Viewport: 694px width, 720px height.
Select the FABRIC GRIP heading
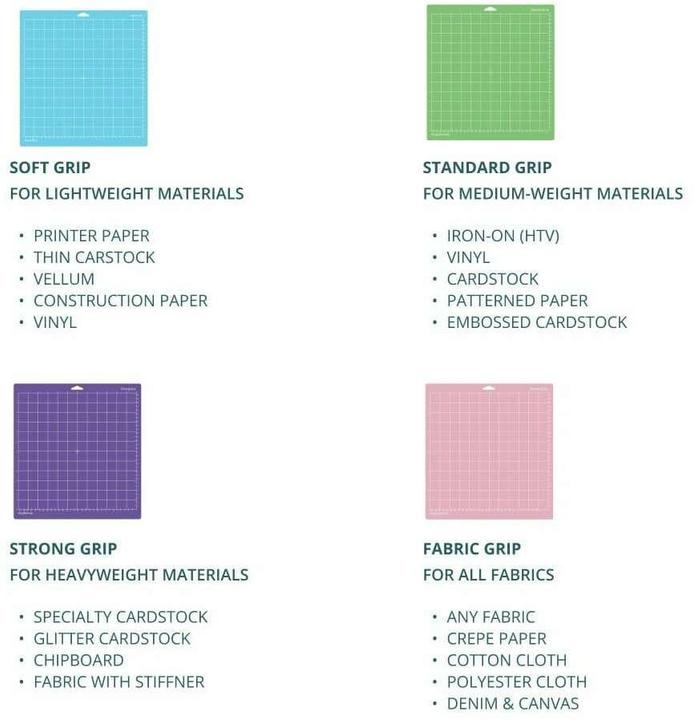tap(474, 548)
